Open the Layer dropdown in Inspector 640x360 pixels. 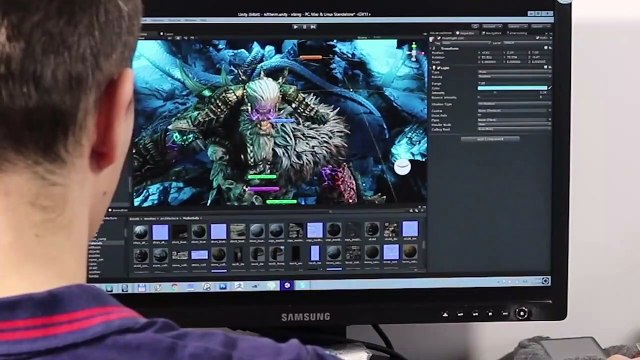coord(527,42)
